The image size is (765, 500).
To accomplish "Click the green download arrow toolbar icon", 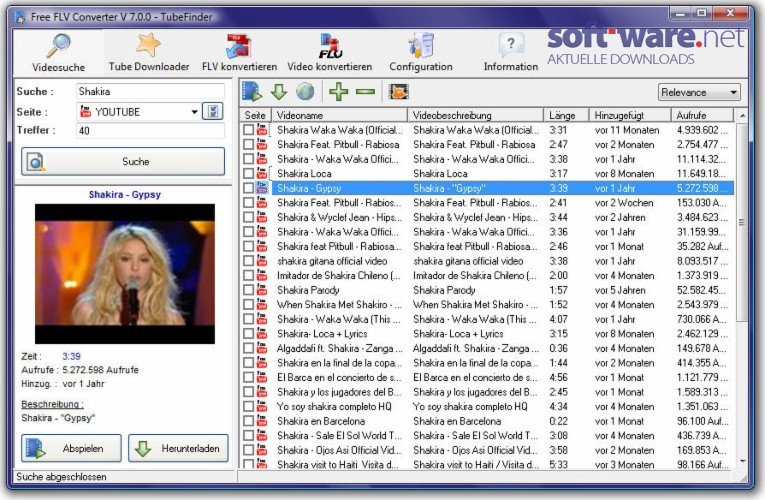I will click(279, 92).
